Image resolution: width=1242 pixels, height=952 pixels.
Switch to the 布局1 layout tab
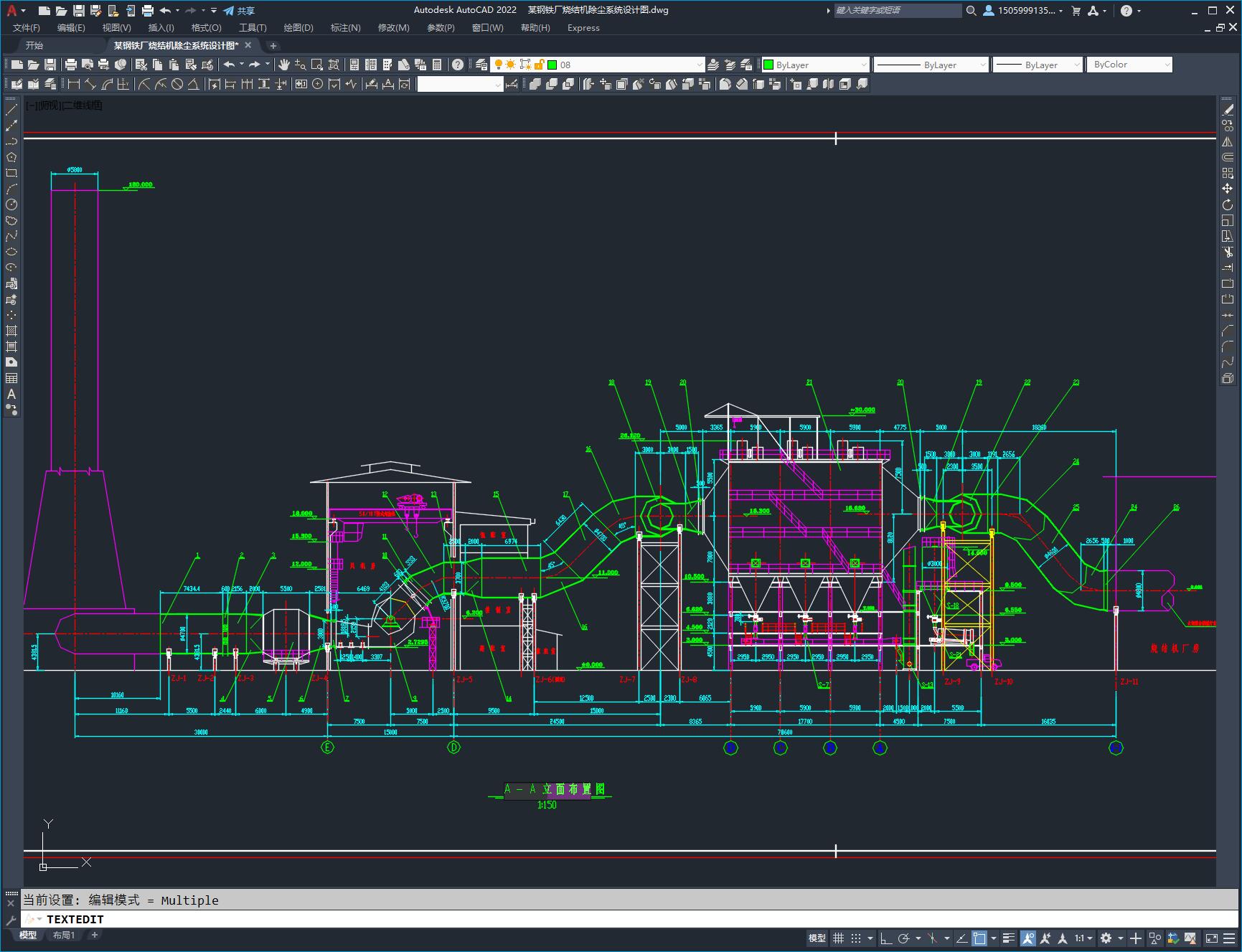click(x=64, y=935)
